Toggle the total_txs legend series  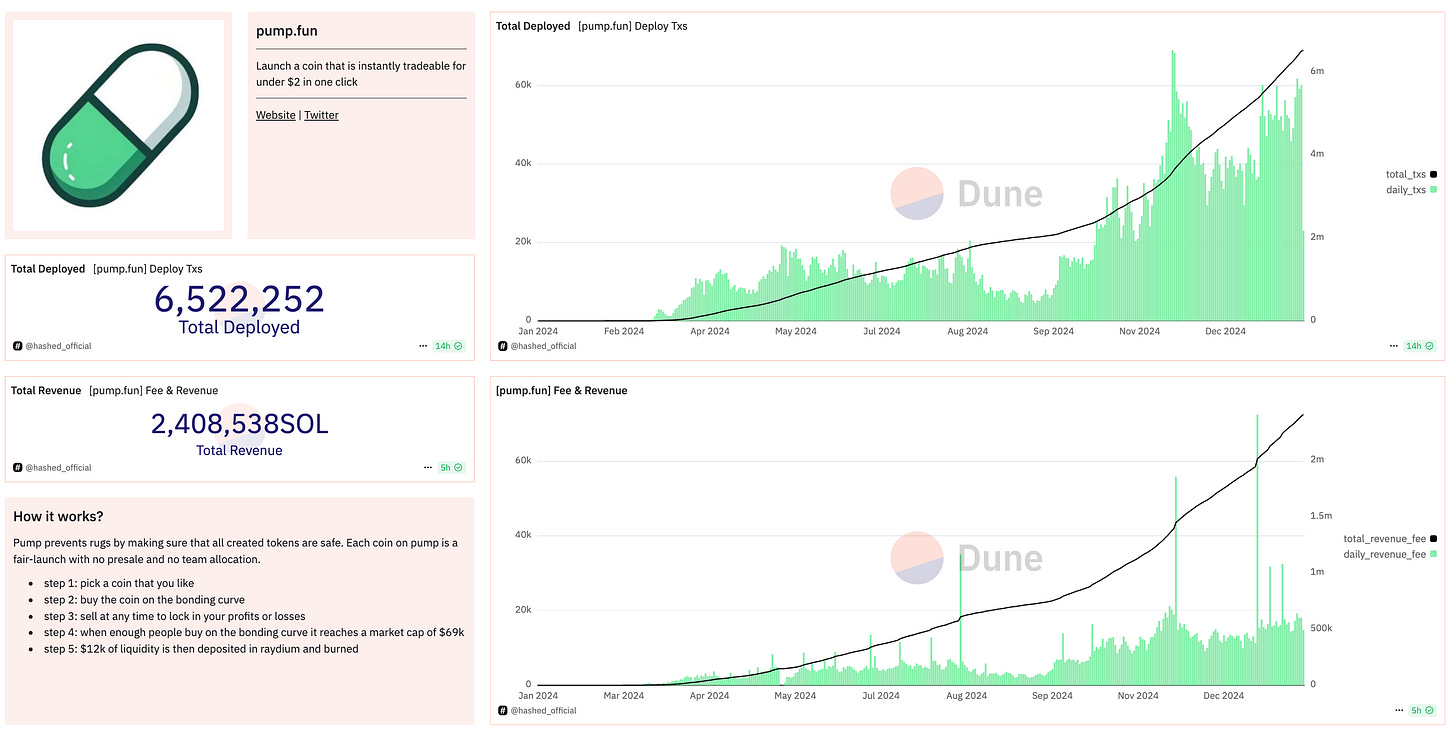pos(1411,174)
